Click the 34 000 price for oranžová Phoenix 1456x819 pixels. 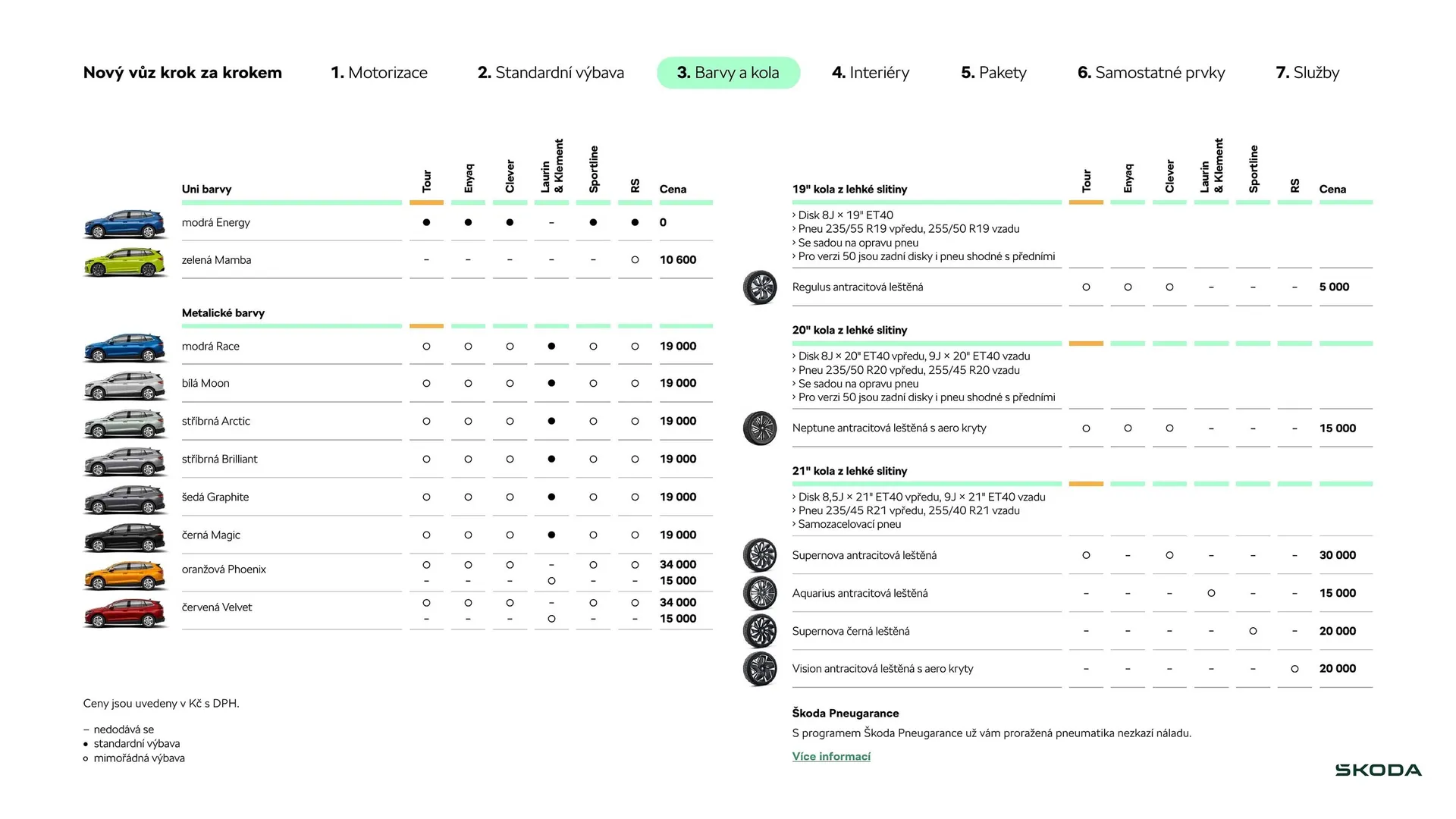[678, 564]
